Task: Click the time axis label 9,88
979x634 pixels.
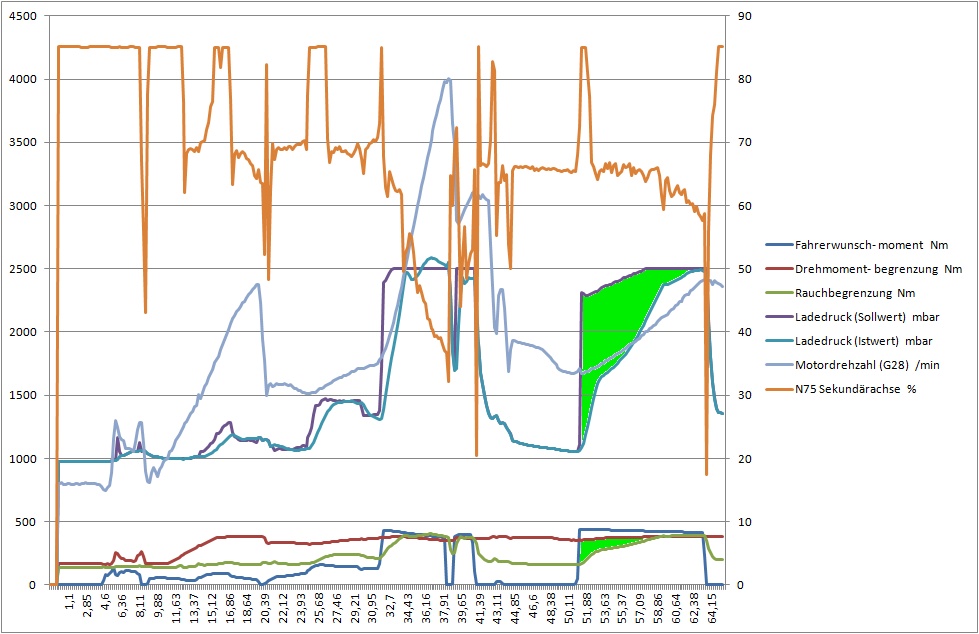Action: pos(158,605)
